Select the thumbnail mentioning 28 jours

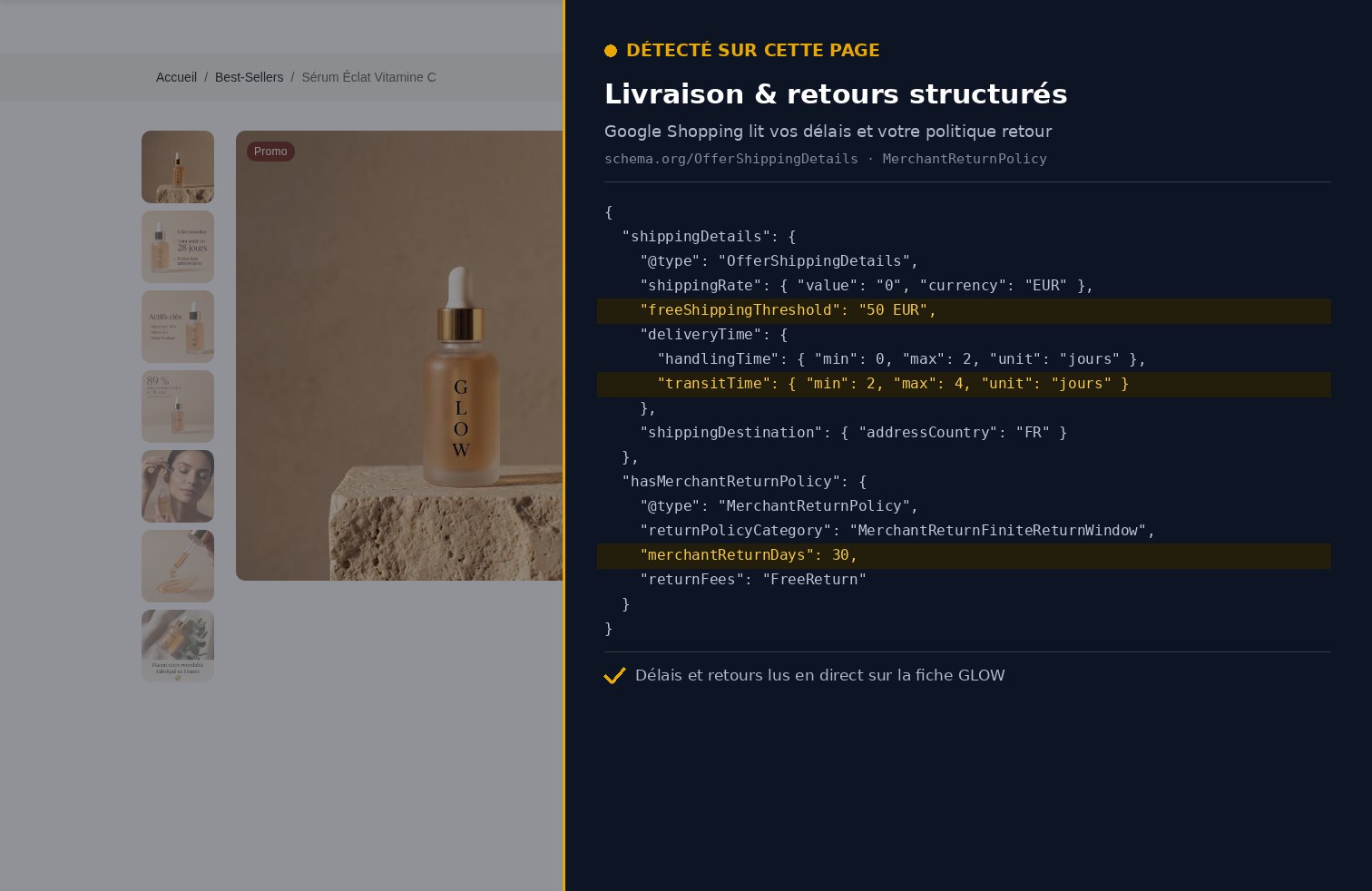(178, 247)
